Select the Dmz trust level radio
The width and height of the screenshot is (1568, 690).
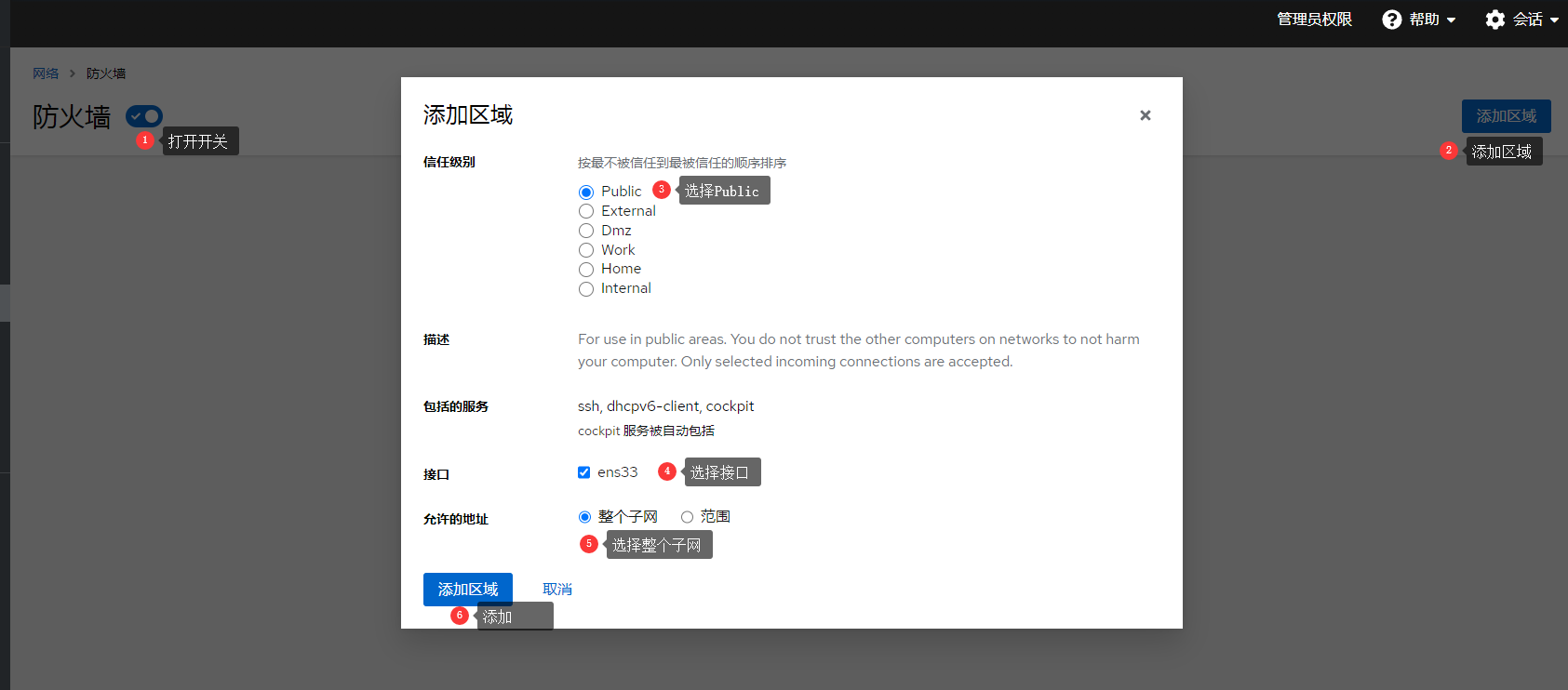click(x=586, y=231)
